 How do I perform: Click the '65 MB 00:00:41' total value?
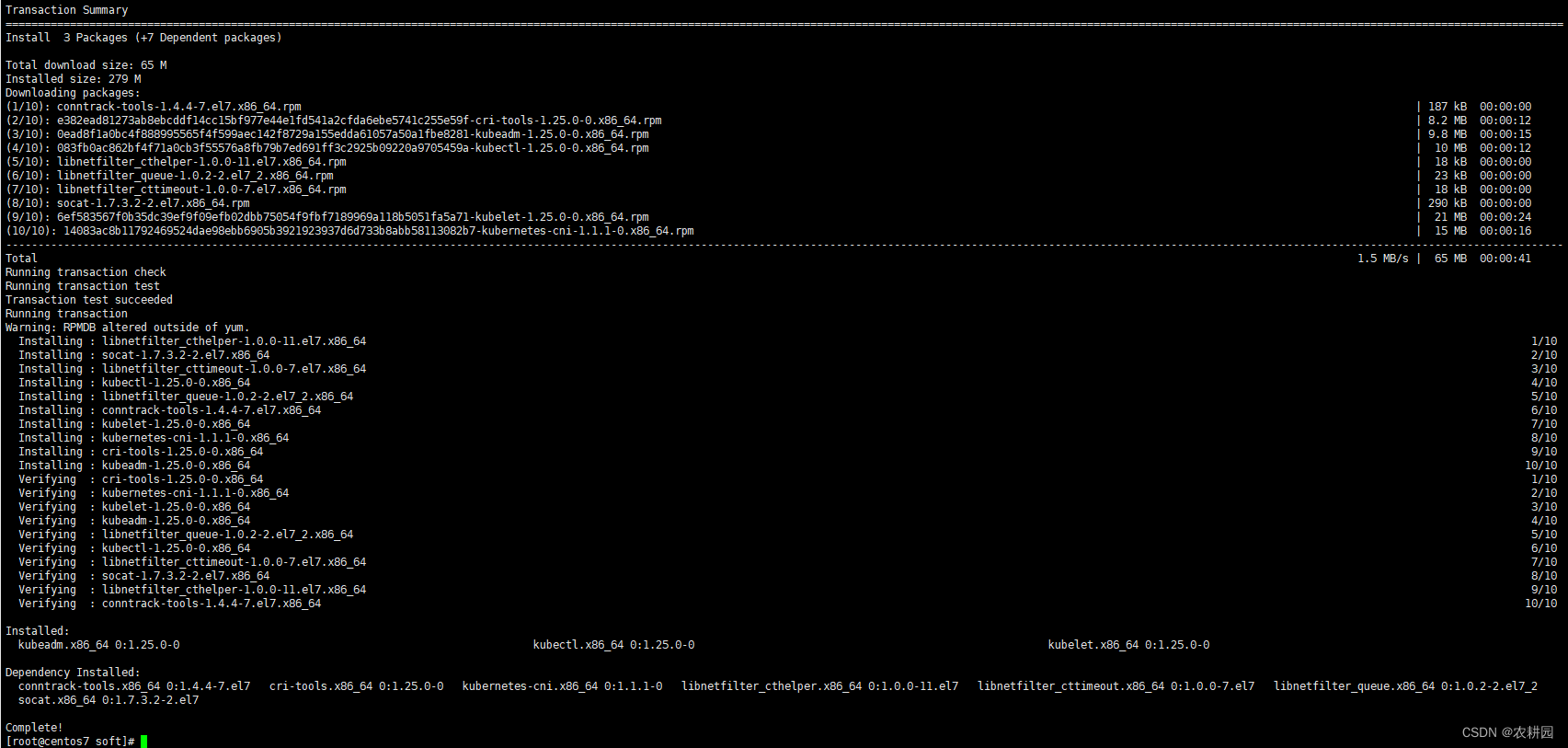click(1483, 259)
